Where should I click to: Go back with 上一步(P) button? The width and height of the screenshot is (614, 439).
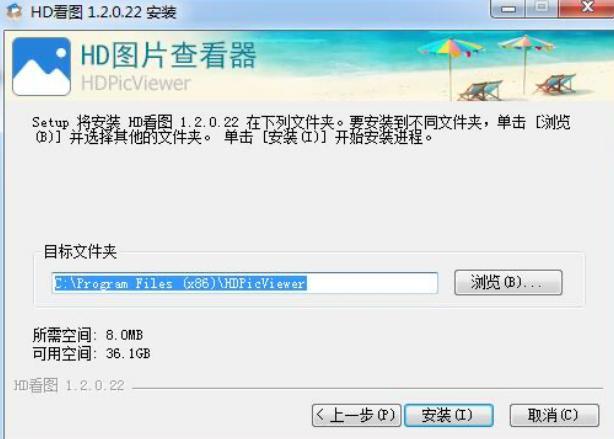356,415
